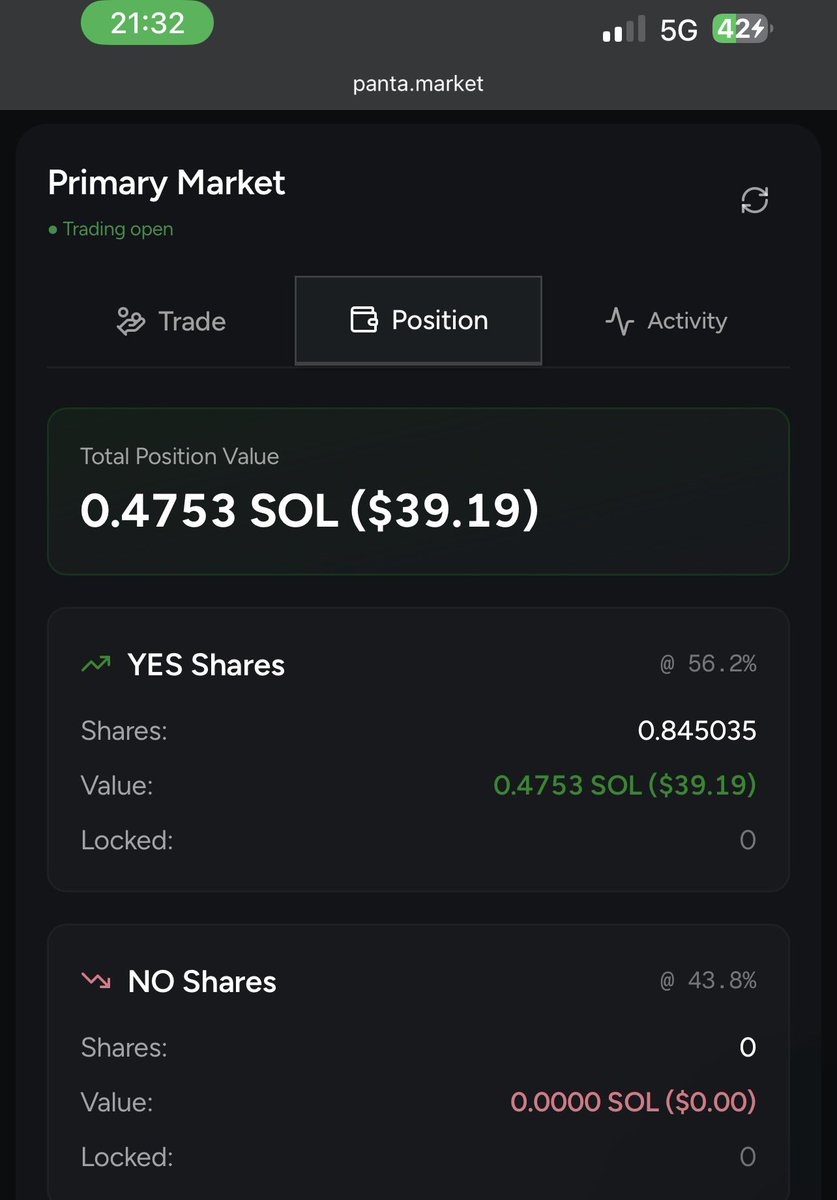Tap the NO Shares heading

click(x=202, y=982)
